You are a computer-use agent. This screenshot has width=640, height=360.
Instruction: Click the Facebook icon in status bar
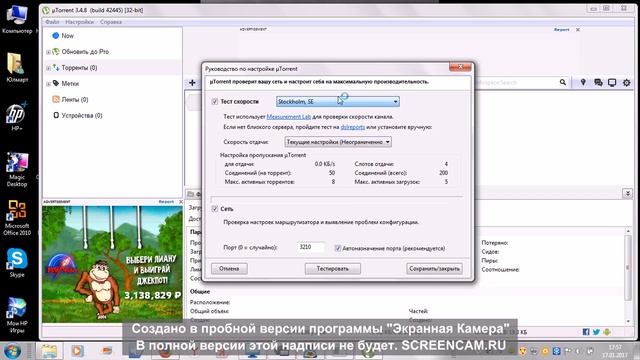coord(586,332)
